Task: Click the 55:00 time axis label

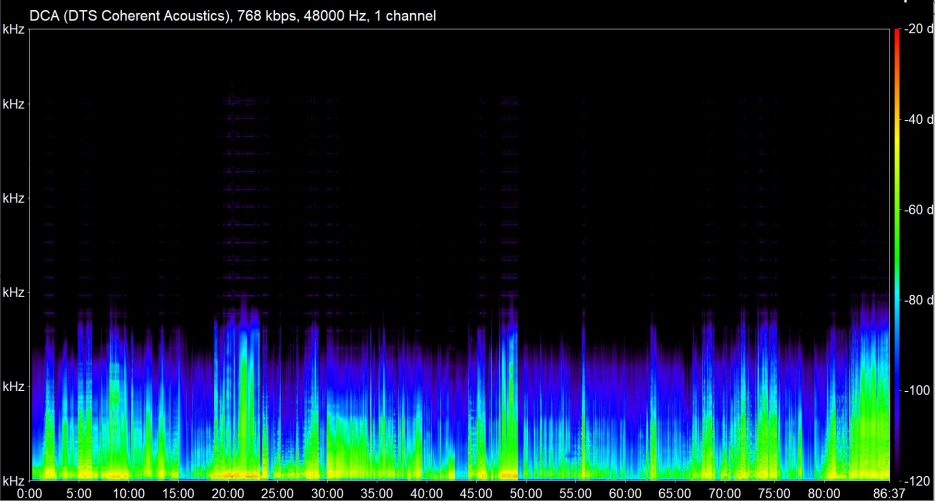Action: pos(575,494)
